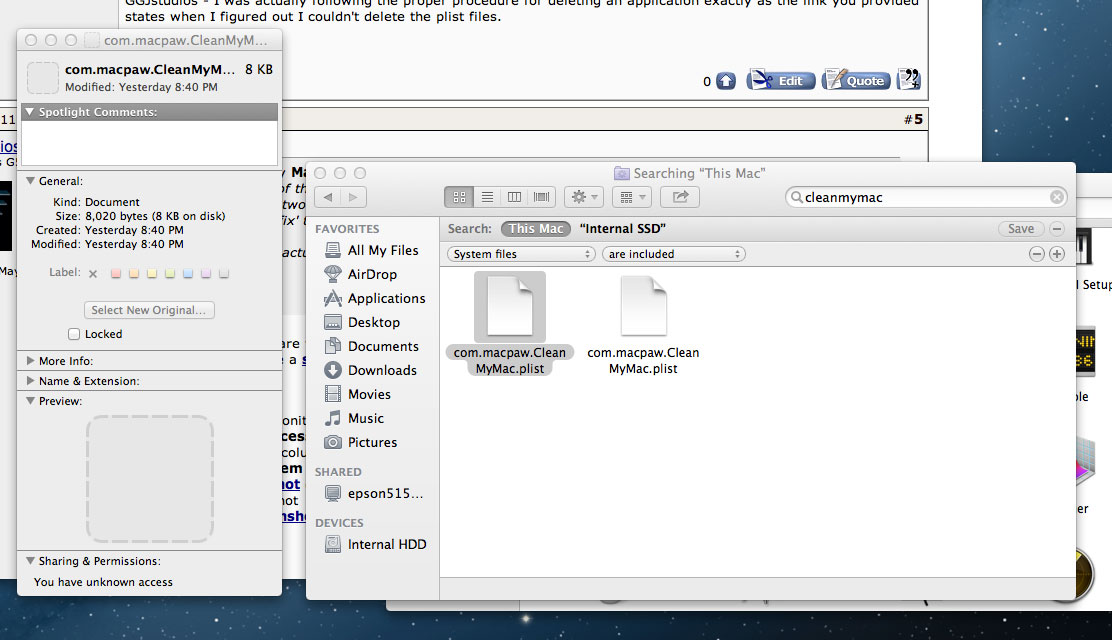Viewport: 1112px width, 640px height.
Task: Apply the yellow label color
Action: coord(152,273)
